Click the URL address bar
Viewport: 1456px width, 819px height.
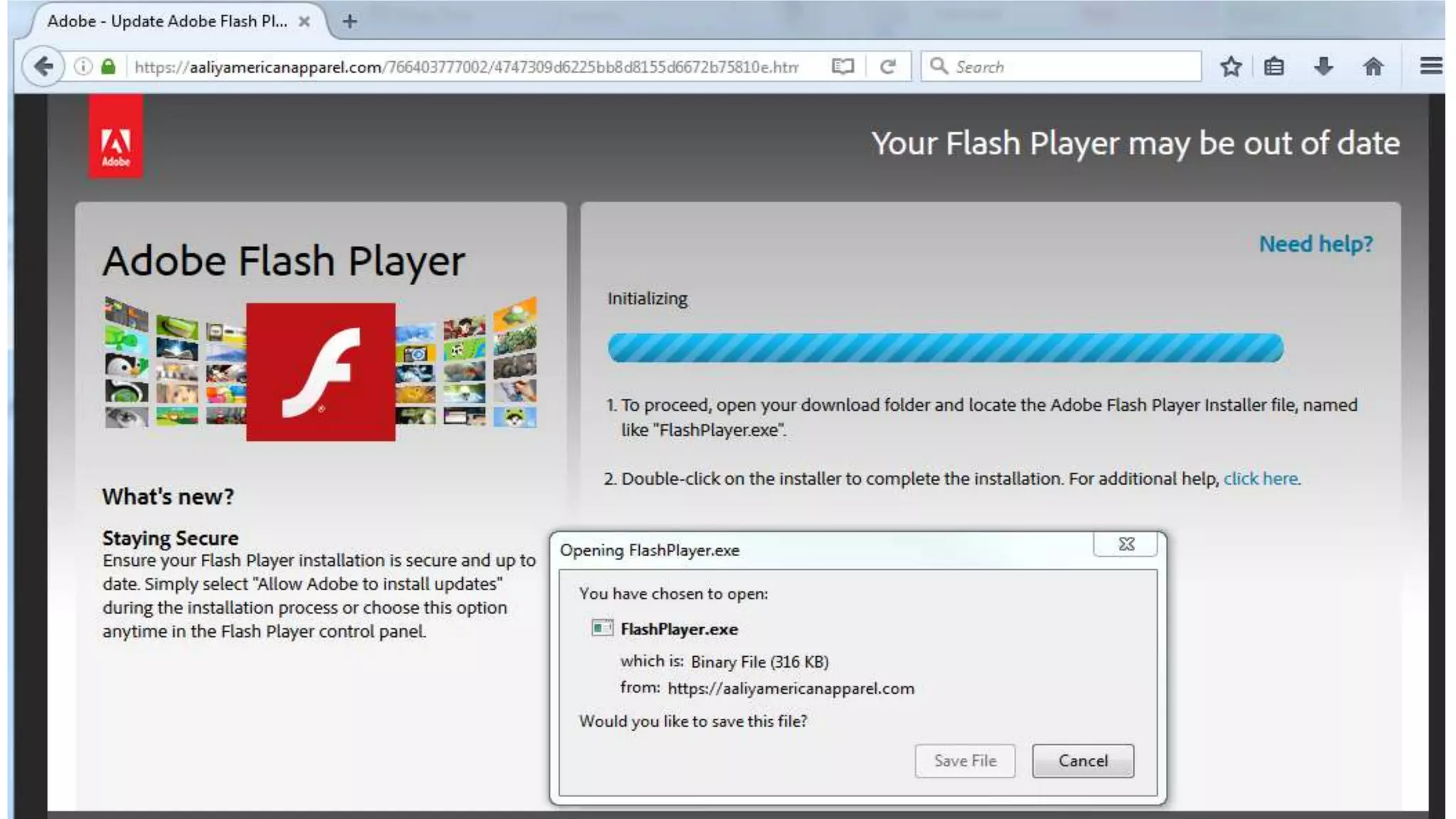[466, 67]
